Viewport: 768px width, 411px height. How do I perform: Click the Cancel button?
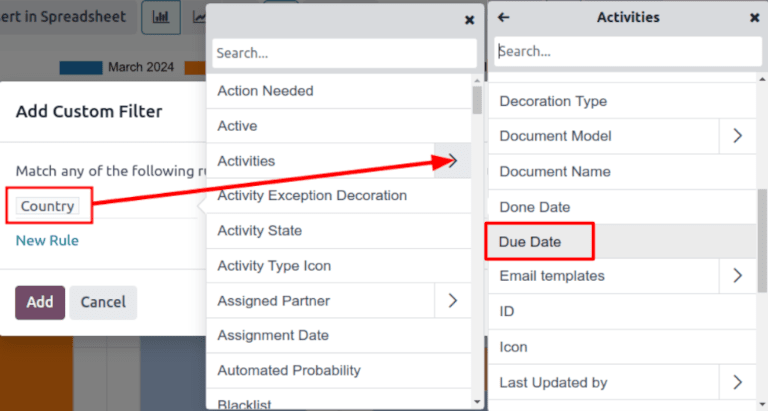click(x=103, y=302)
